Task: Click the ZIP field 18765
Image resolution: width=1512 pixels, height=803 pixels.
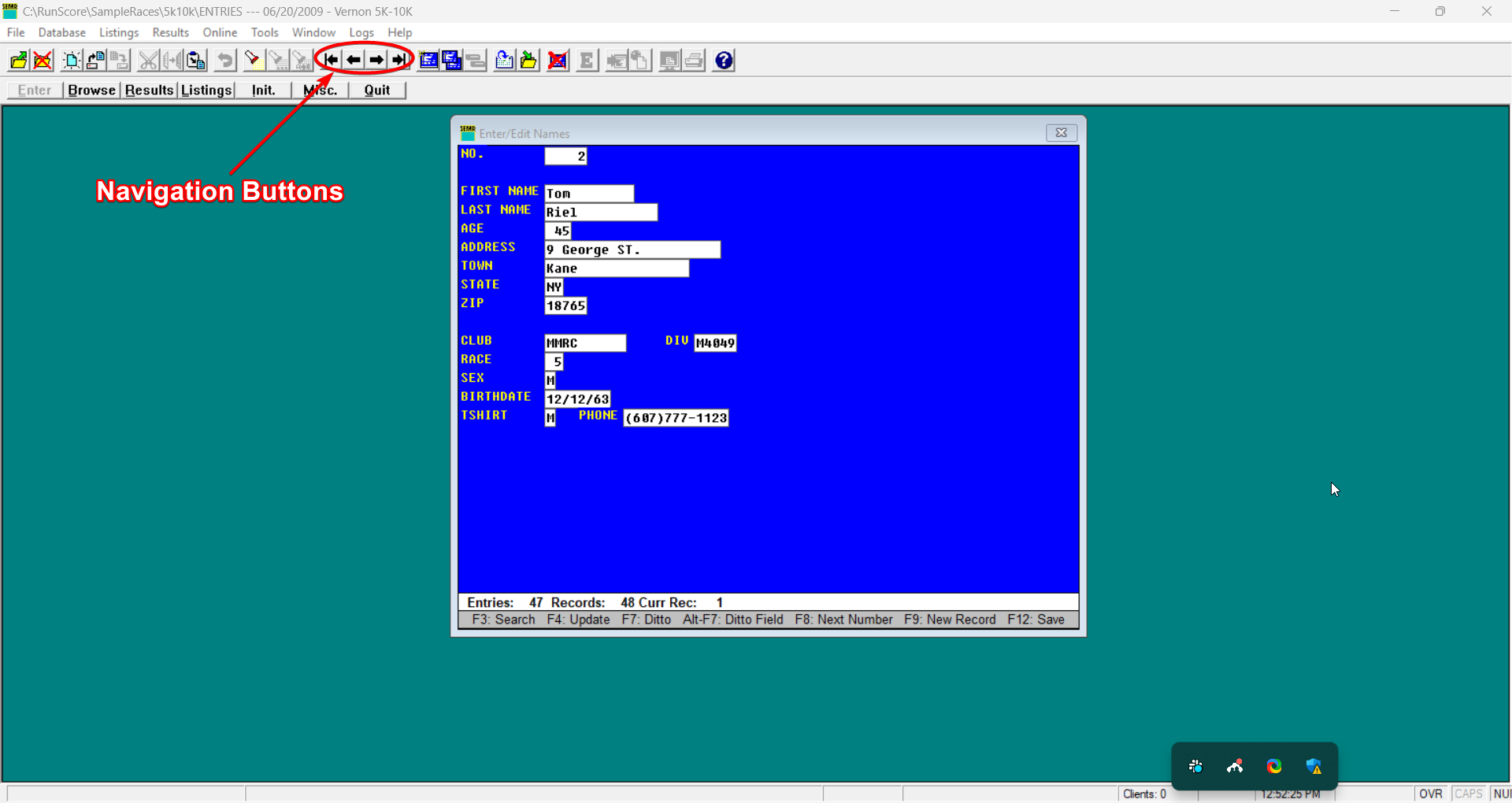Action: coord(565,305)
